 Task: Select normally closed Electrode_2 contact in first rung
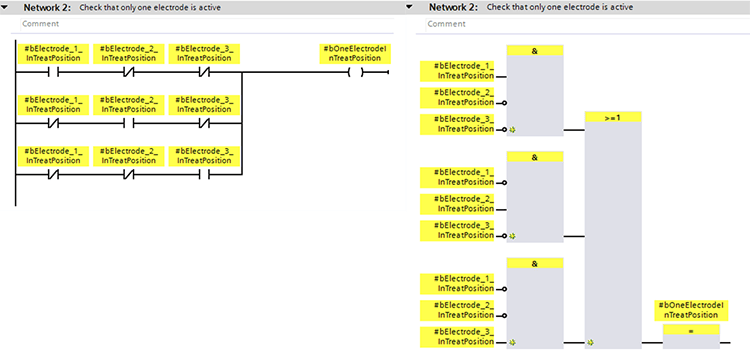click(x=129, y=73)
